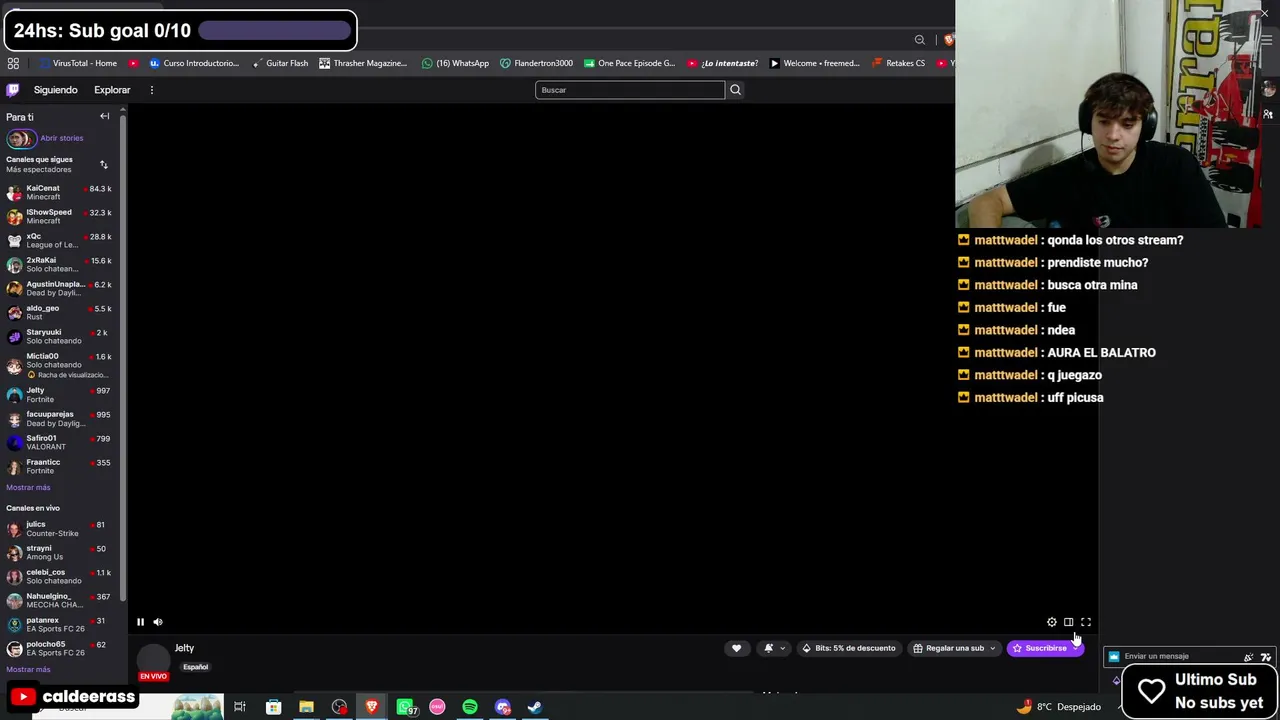
Task: Click Jelty streamer name below player
Action: [x=184, y=648]
